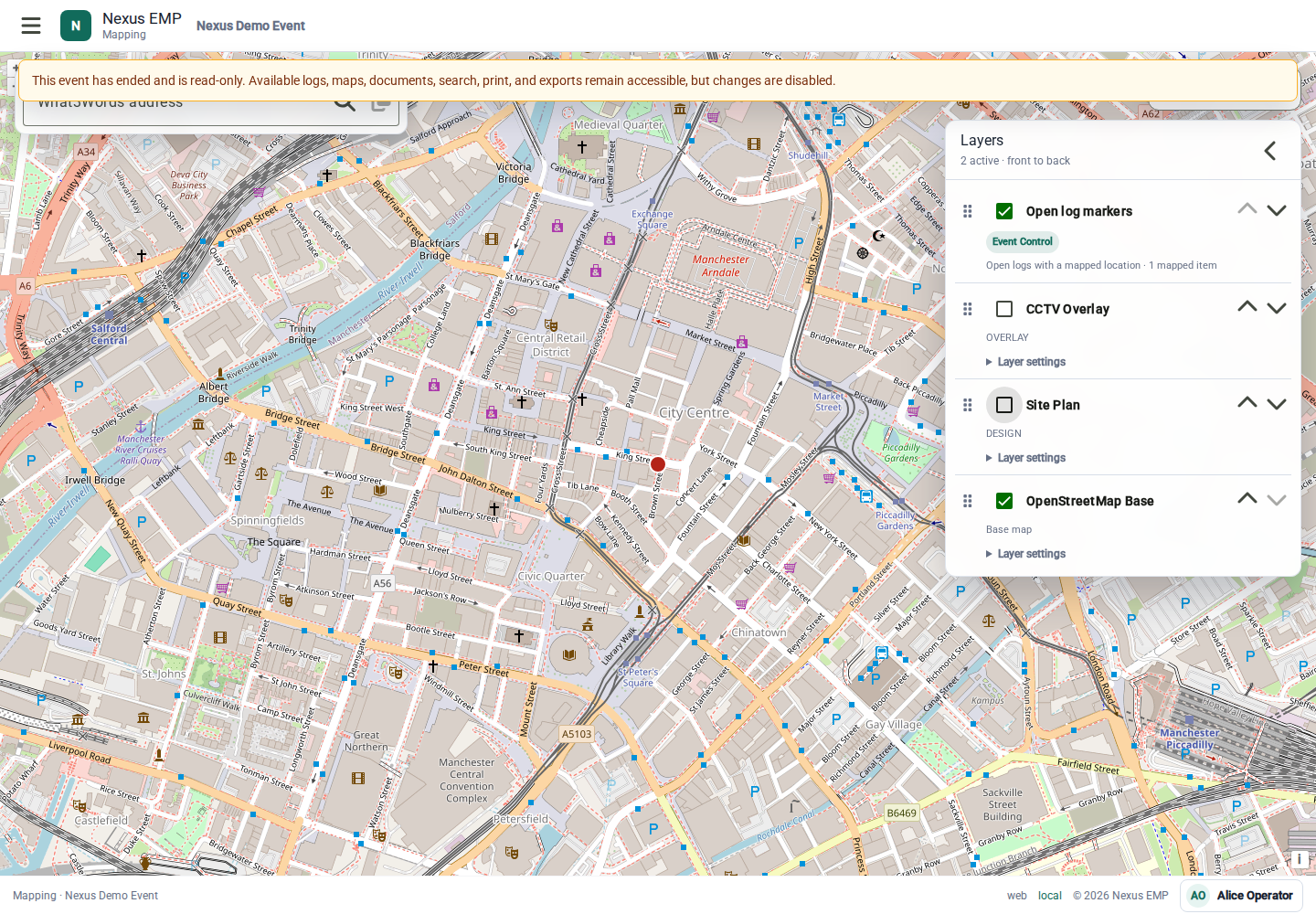Click the read-only event banner

(658, 80)
